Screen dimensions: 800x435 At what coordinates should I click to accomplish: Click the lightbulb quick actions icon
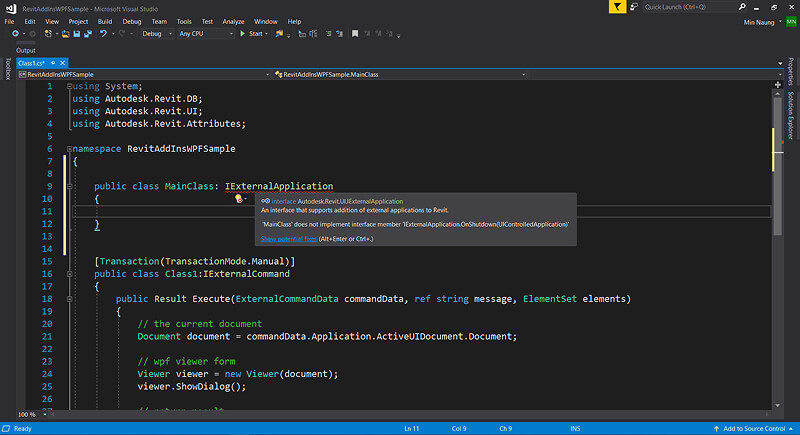pyautogui.click(x=238, y=199)
